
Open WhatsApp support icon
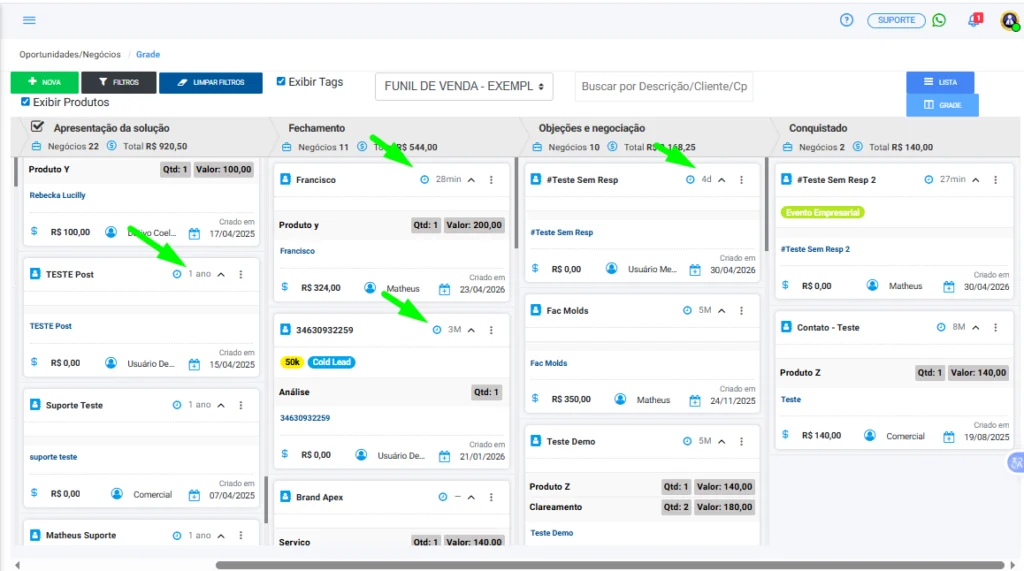coord(939,20)
